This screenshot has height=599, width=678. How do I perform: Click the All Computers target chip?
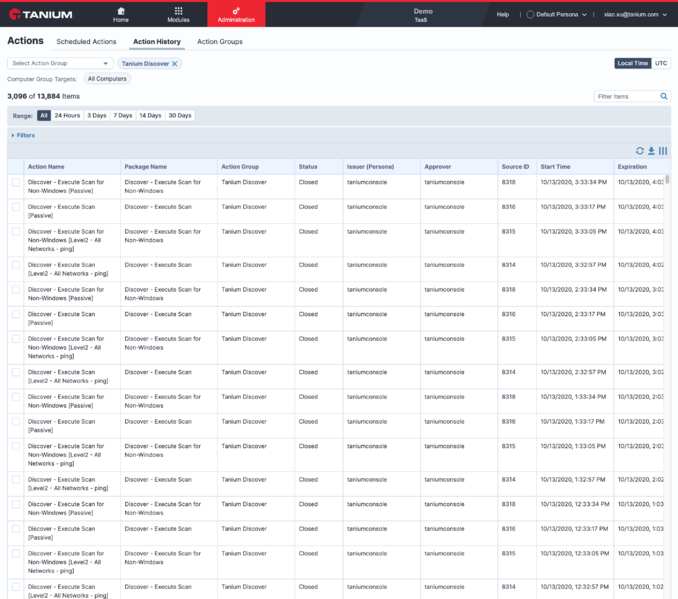point(107,79)
